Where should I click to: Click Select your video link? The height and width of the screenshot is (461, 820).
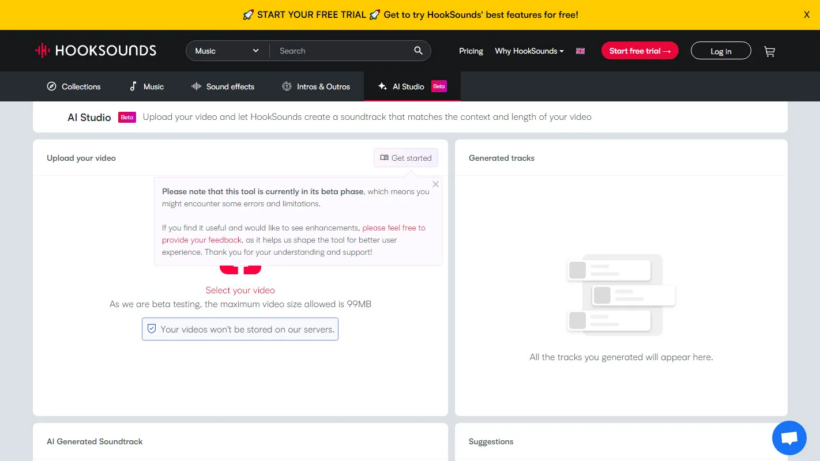pos(240,290)
